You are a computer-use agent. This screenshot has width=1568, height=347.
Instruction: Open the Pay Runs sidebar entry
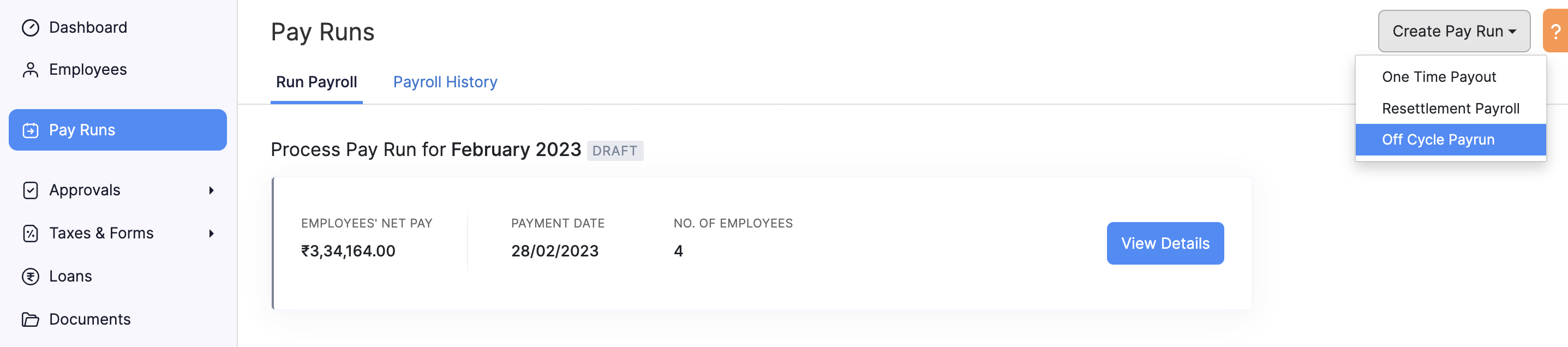[x=82, y=130]
